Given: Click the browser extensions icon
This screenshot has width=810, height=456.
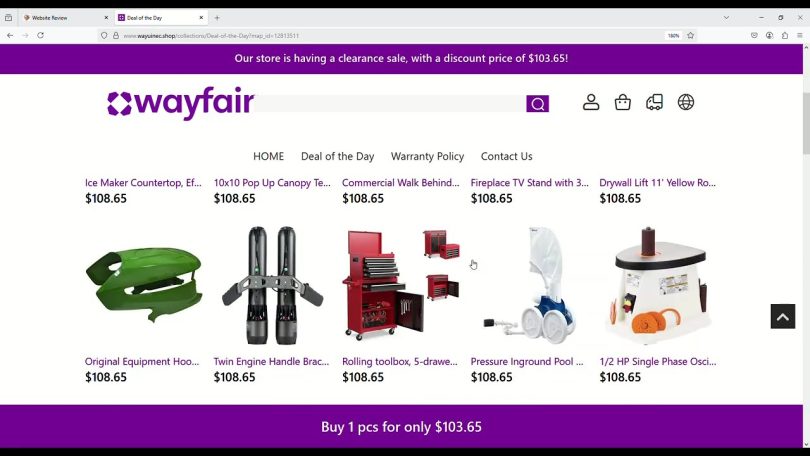Looking at the screenshot, I should pyautogui.click(x=785, y=36).
